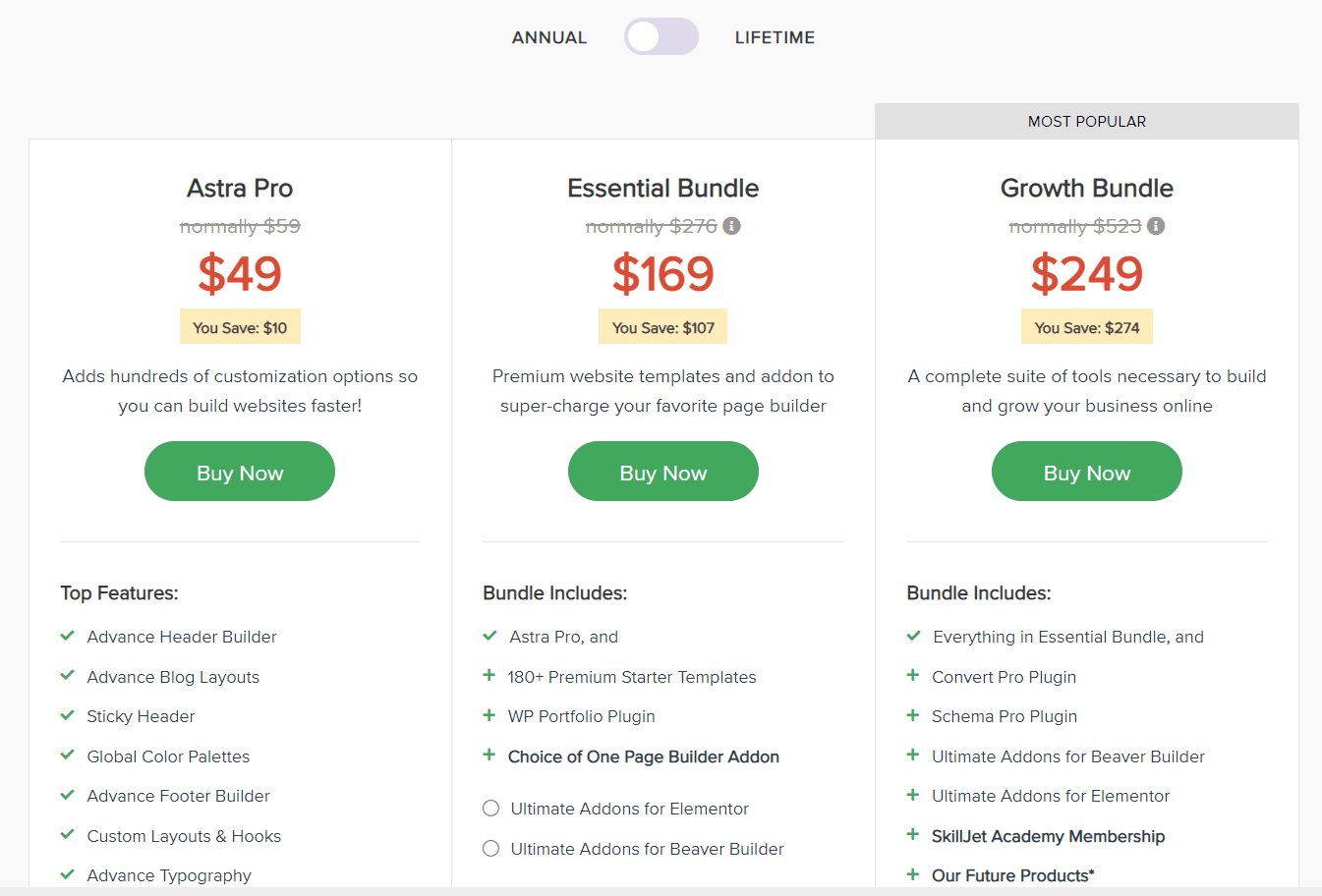This screenshot has width=1322, height=896.
Task: Choose the LIFETIME billing label
Action: (x=775, y=37)
